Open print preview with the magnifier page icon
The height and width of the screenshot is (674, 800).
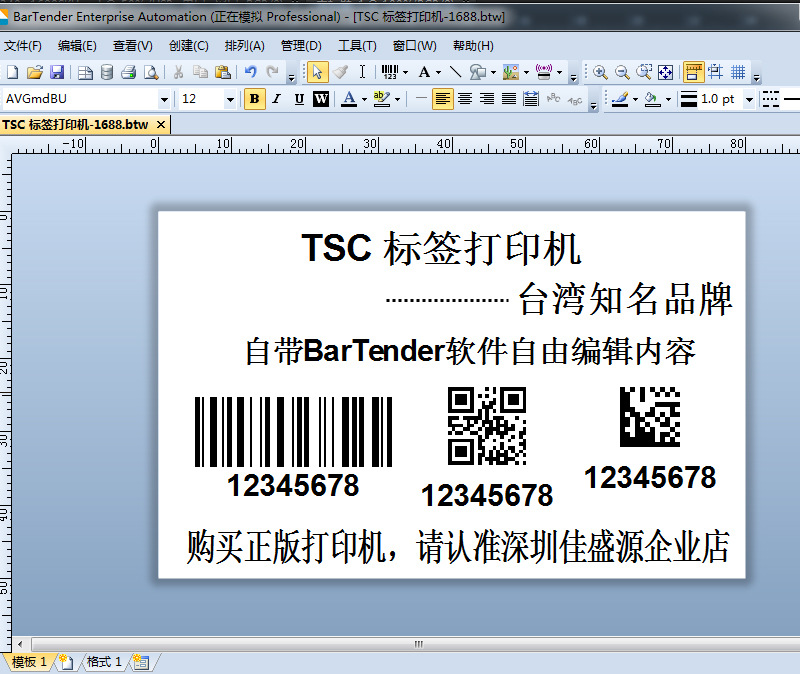pyautogui.click(x=151, y=72)
